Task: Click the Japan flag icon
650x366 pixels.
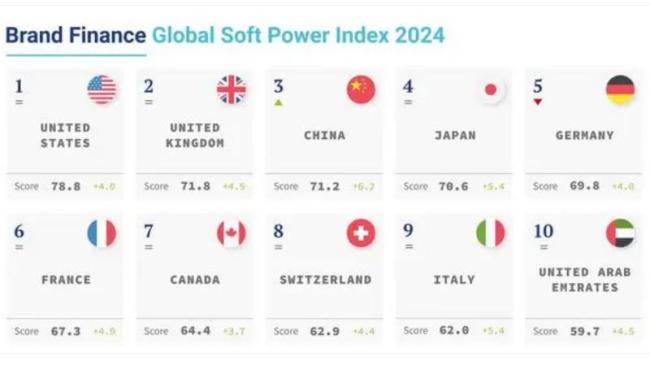Action: [491, 90]
